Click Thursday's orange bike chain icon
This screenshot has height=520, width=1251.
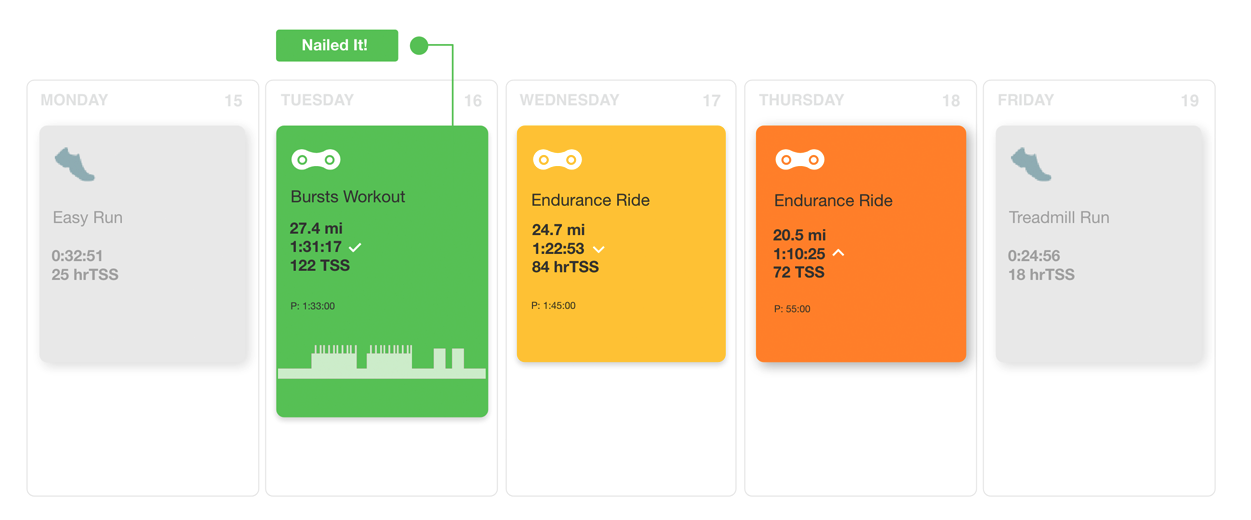800,159
